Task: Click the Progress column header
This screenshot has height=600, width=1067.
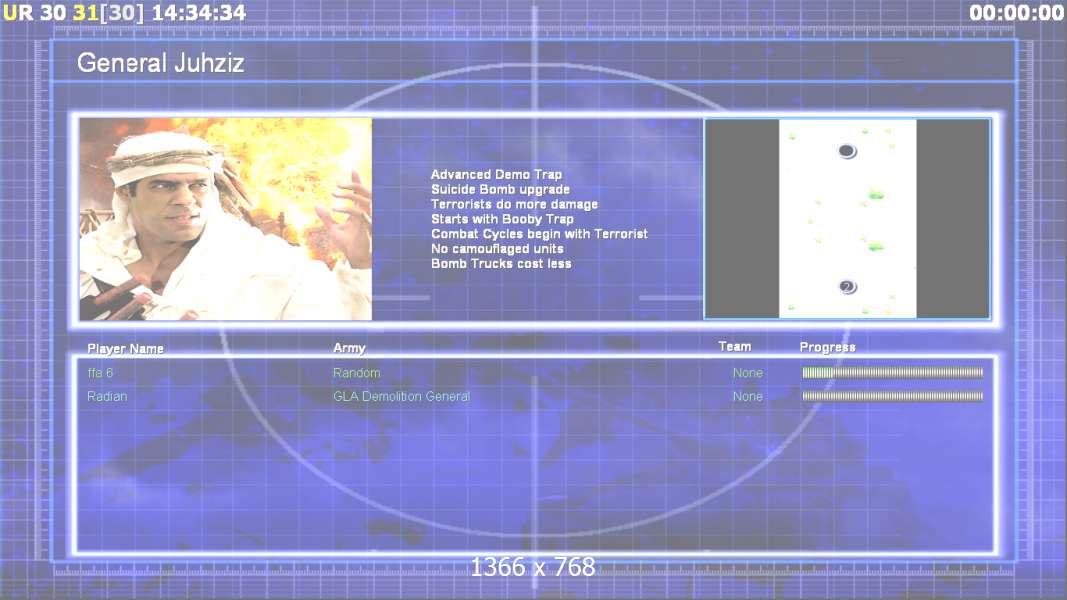Action: click(827, 347)
